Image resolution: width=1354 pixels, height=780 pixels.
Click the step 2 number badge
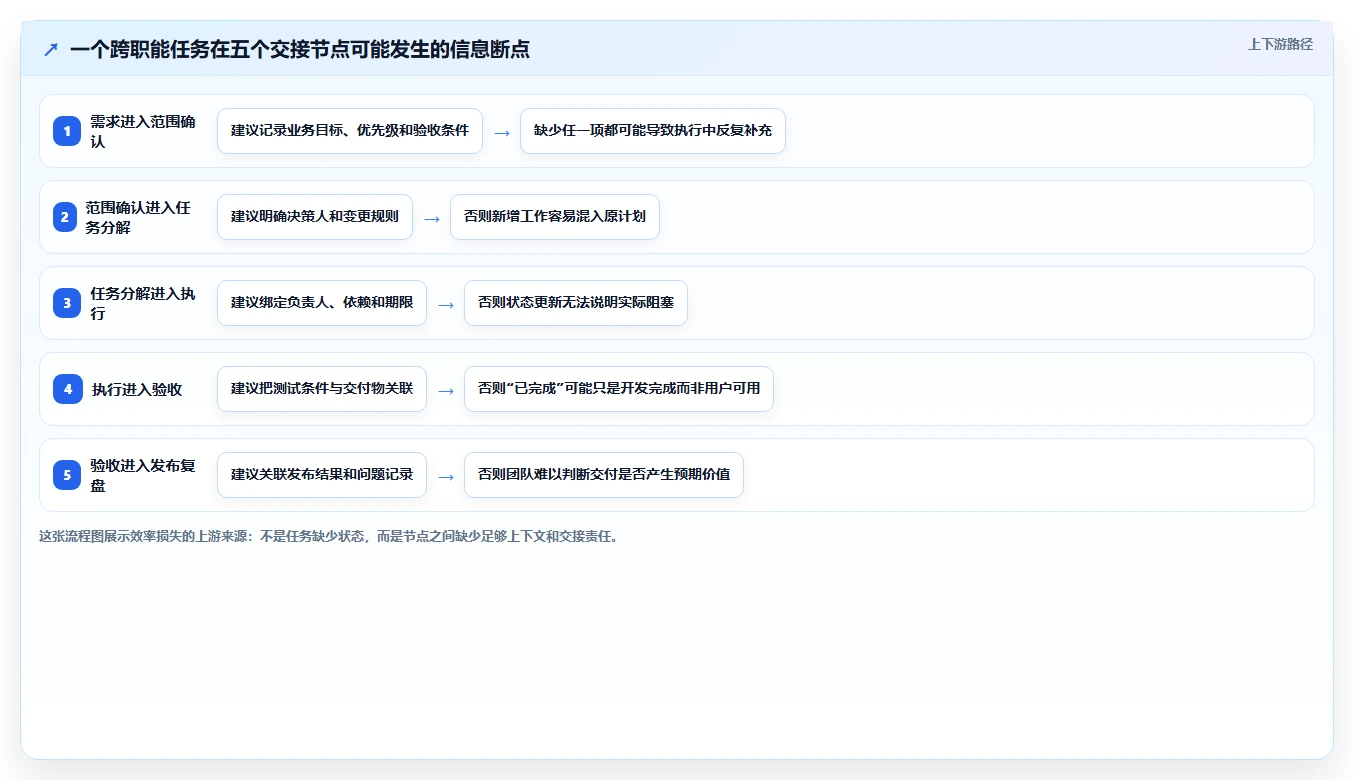tap(65, 217)
